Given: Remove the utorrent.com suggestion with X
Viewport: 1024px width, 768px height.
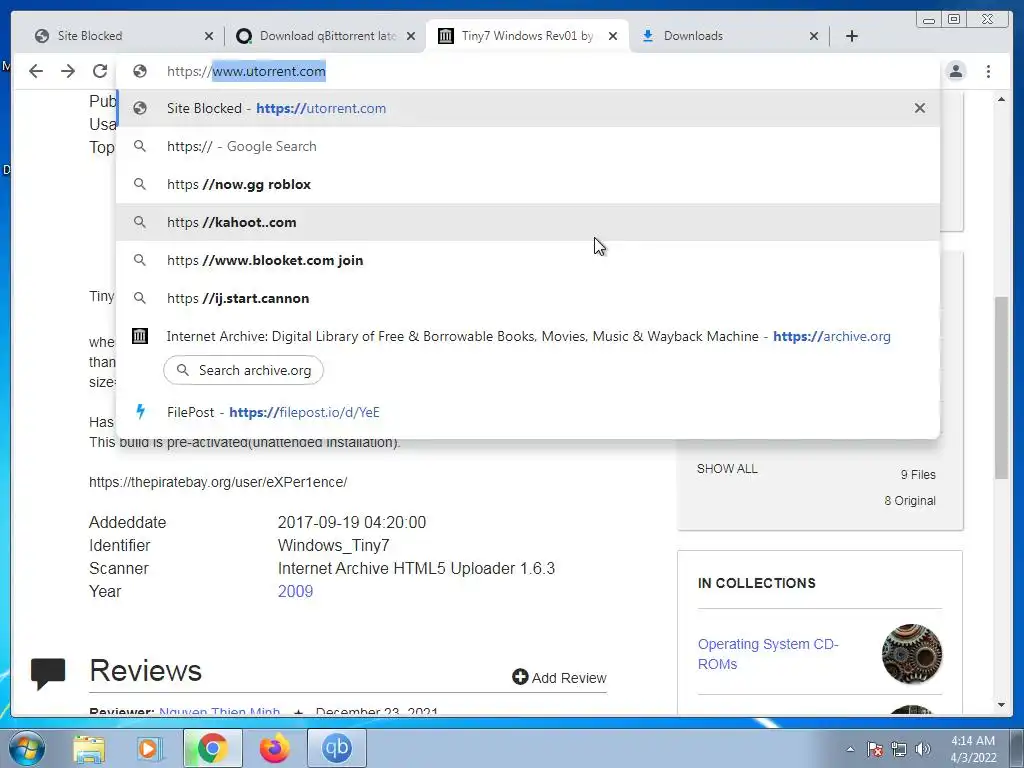Looking at the screenshot, I should click(x=920, y=108).
